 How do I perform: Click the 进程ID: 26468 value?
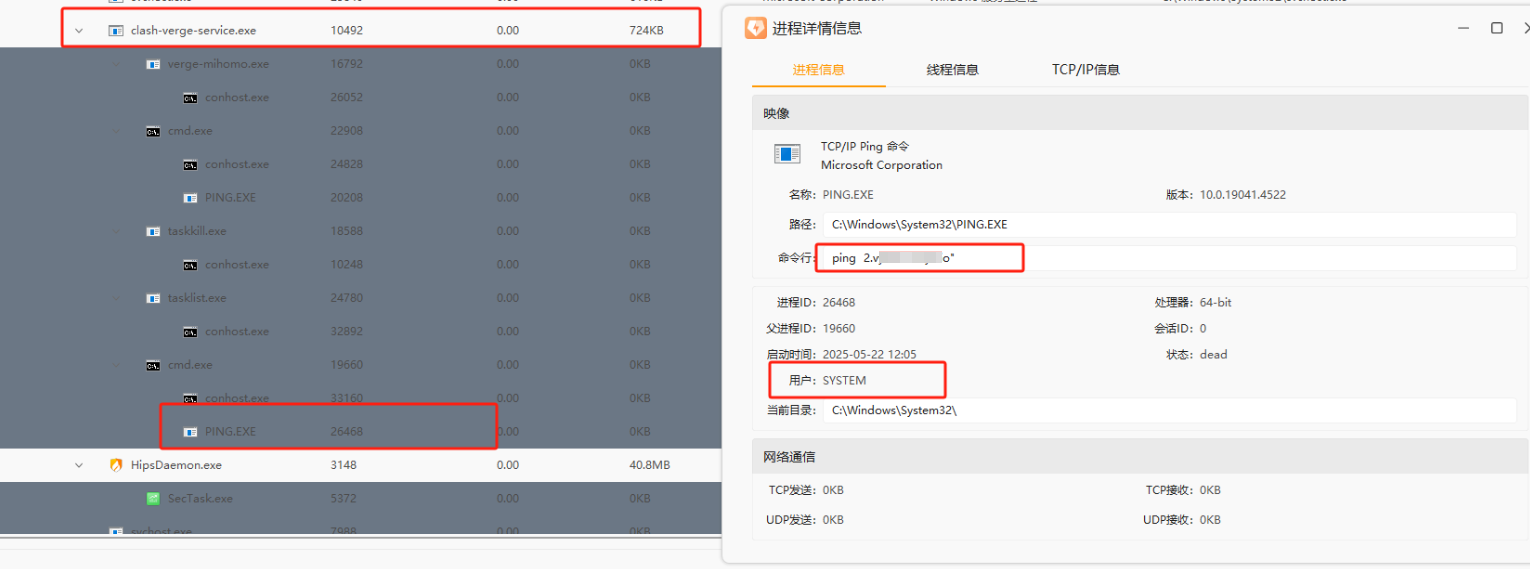pyautogui.click(x=838, y=302)
